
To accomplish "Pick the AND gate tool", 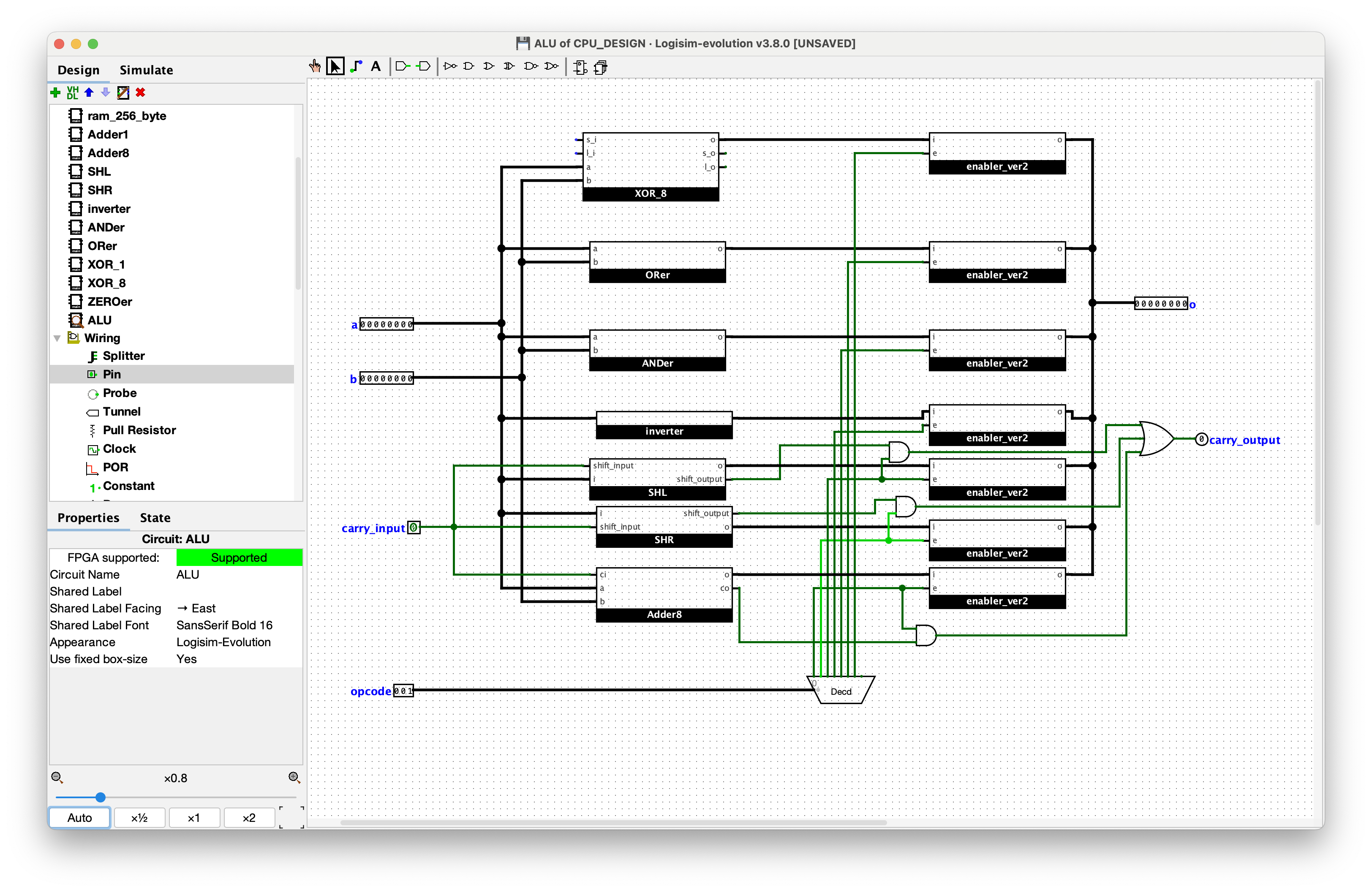I will (469, 66).
